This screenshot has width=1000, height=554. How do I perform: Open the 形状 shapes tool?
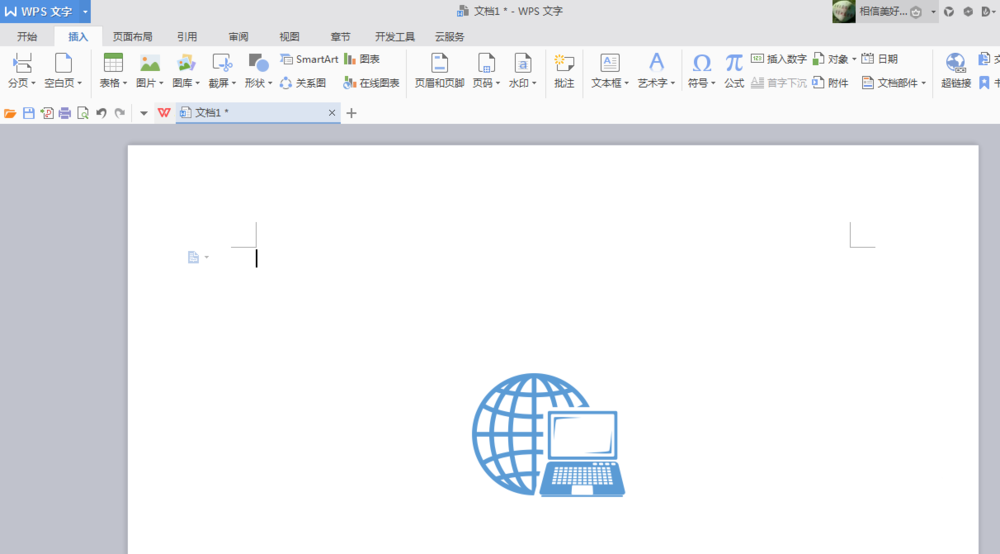pyautogui.click(x=258, y=64)
